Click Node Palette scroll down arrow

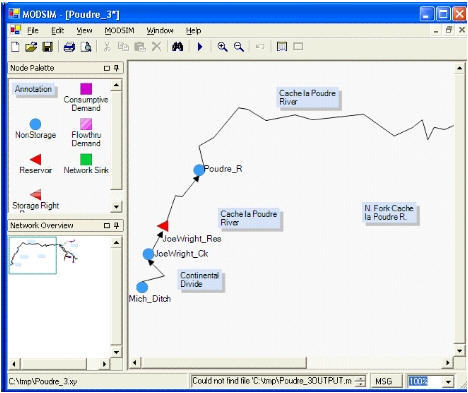(116, 207)
